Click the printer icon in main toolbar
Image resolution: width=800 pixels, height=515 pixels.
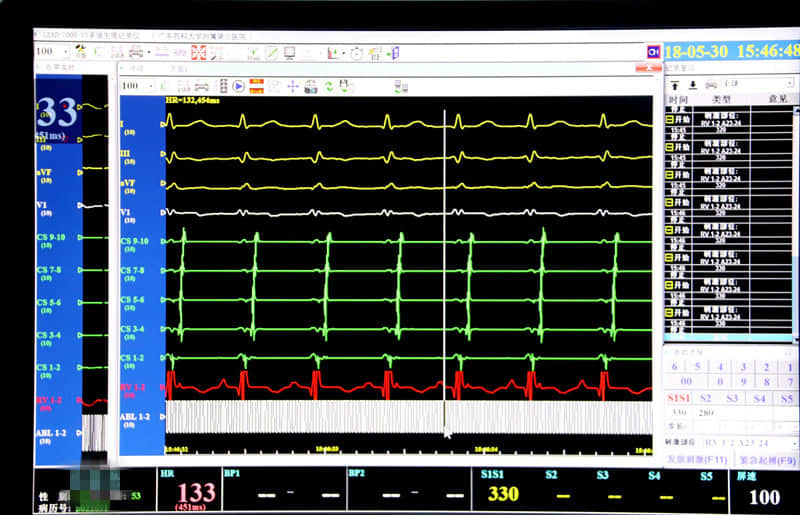point(135,52)
